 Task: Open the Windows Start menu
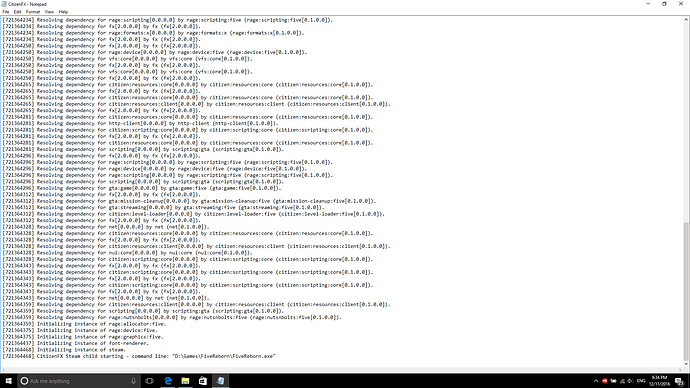(8, 381)
